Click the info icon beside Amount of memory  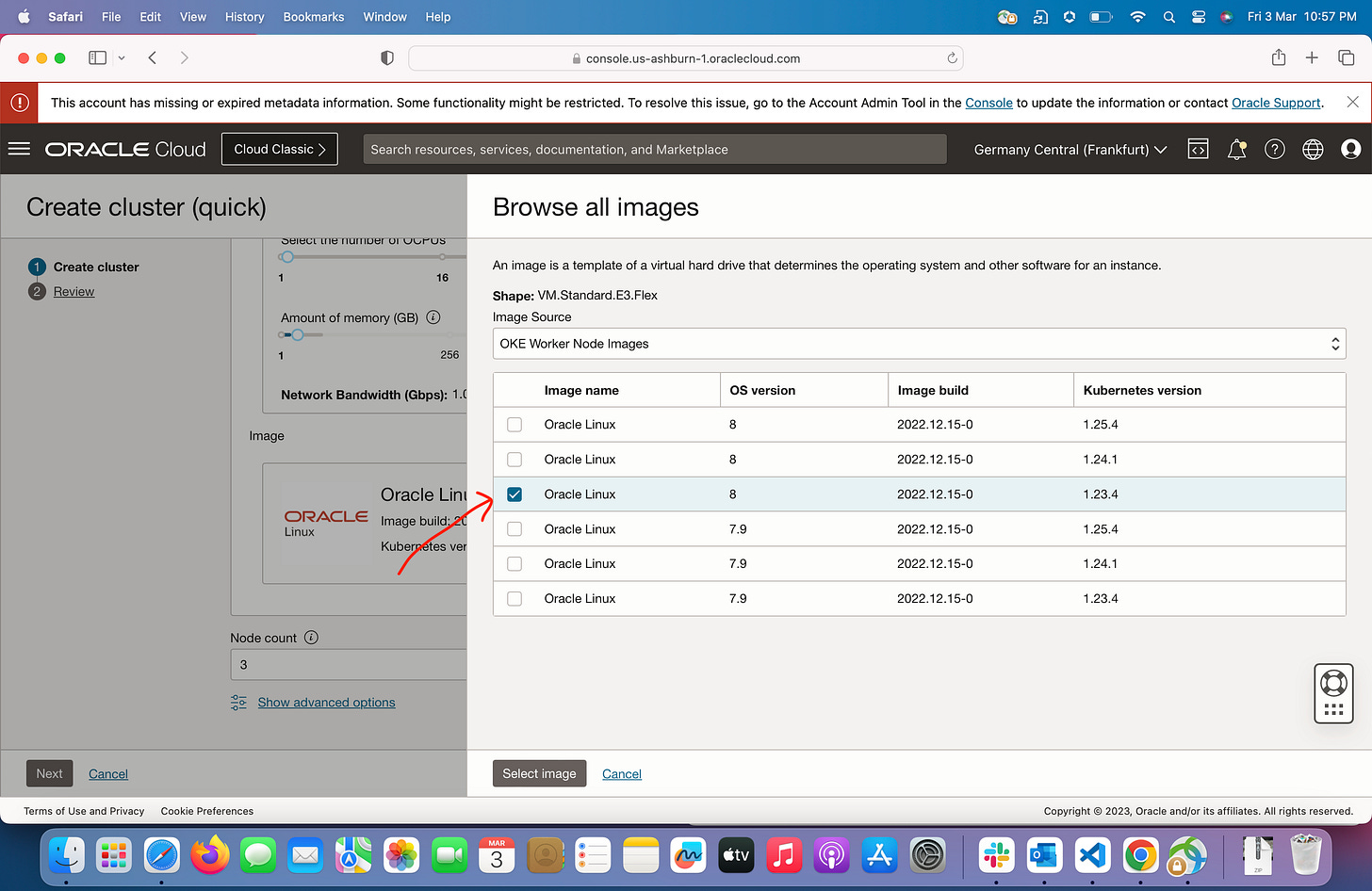point(433,317)
